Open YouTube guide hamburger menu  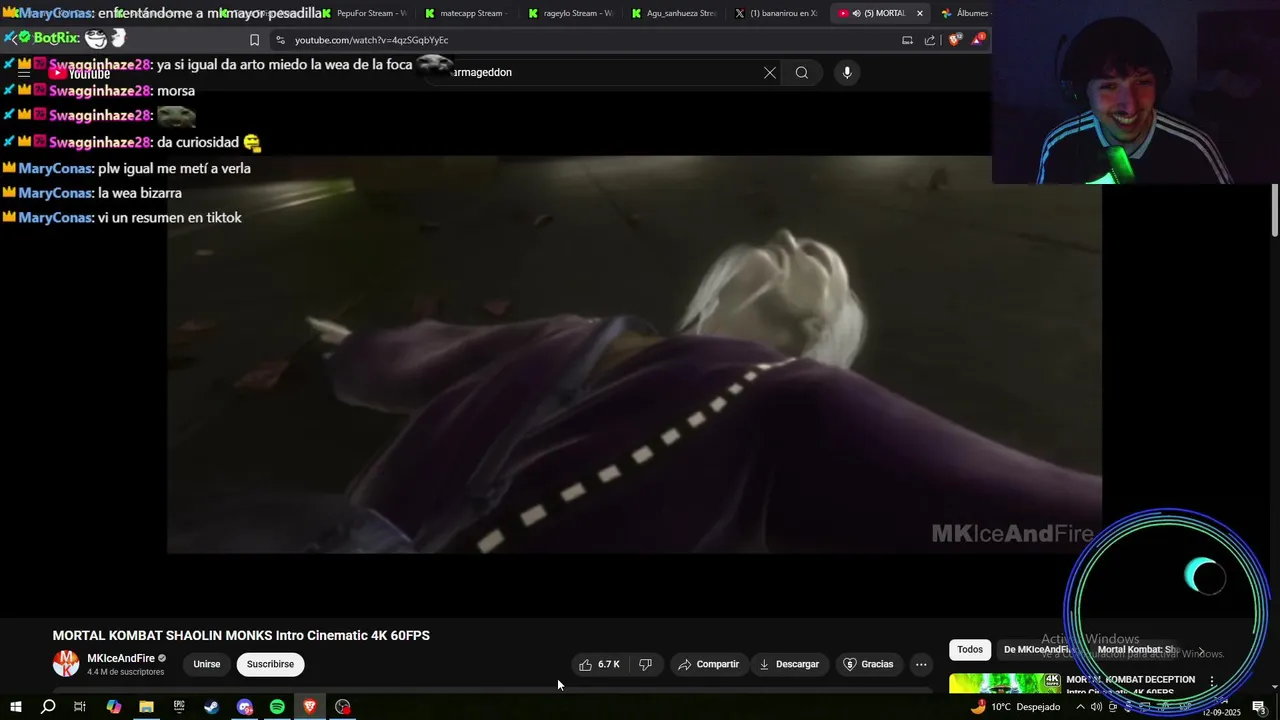[x=24, y=73]
